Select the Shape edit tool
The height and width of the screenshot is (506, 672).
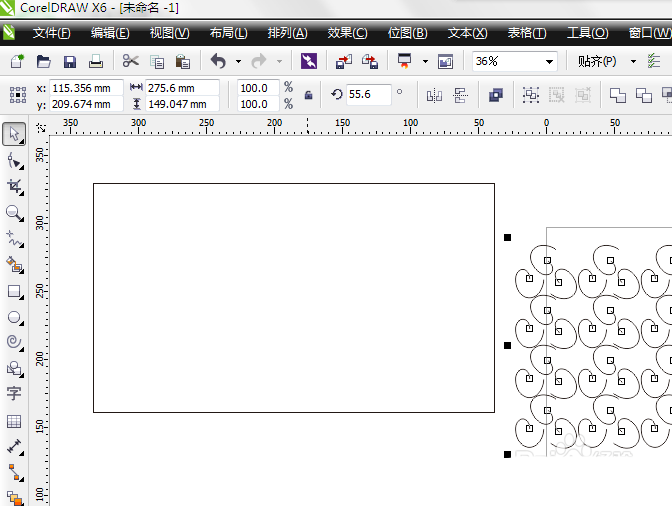15,162
